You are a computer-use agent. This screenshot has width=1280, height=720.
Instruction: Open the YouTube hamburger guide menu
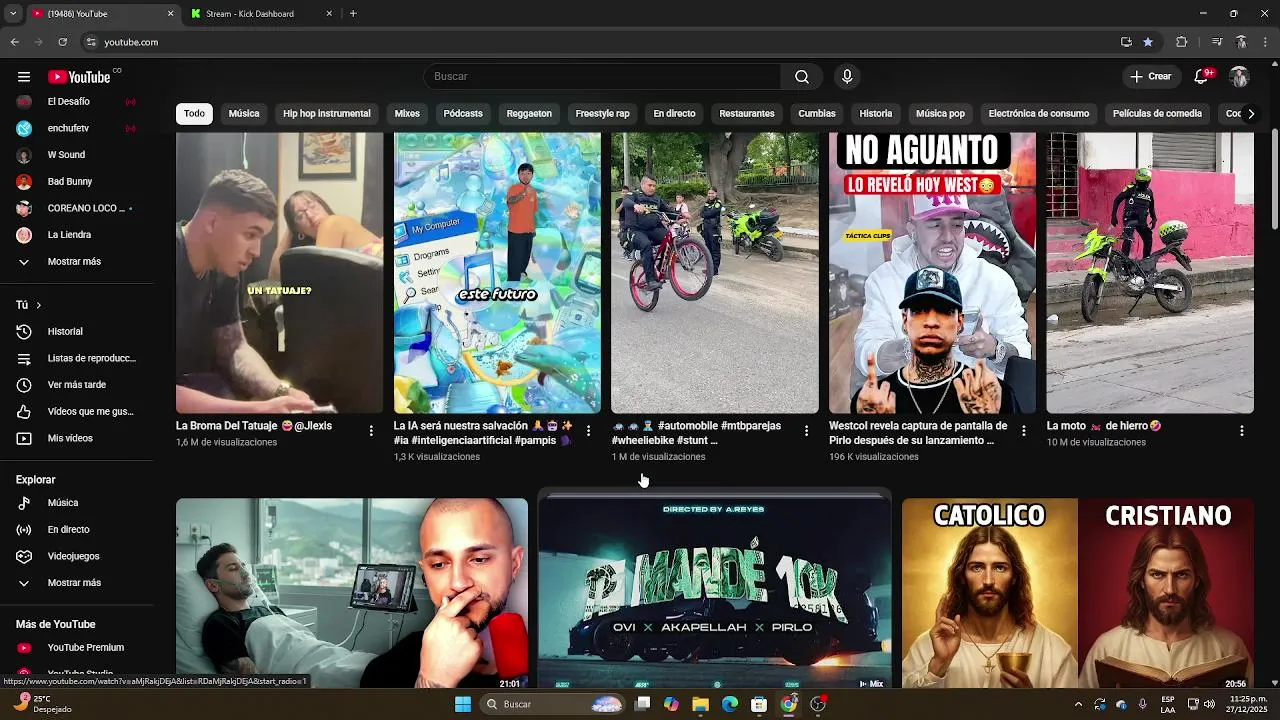pos(24,77)
